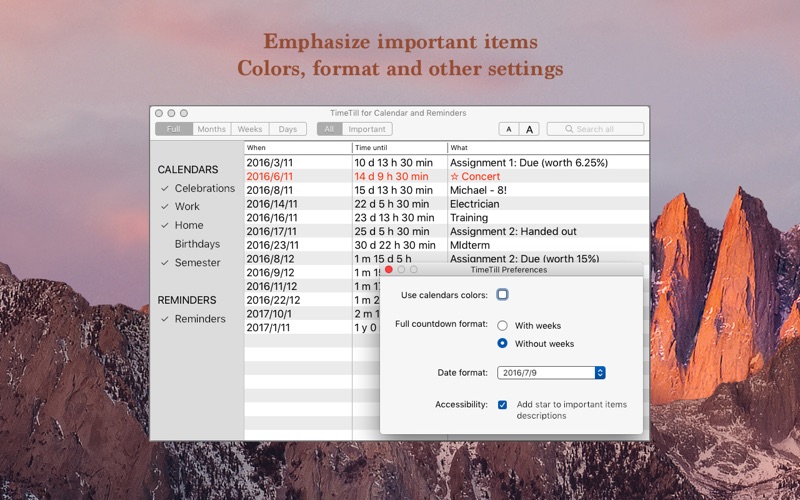Close the TimeTill Preferences window

[x=389, y=269]
